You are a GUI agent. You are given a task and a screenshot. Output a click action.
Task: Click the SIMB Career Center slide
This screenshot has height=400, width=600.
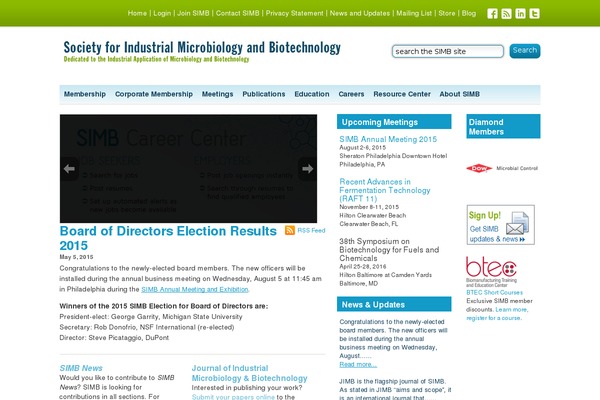[188, 168]
